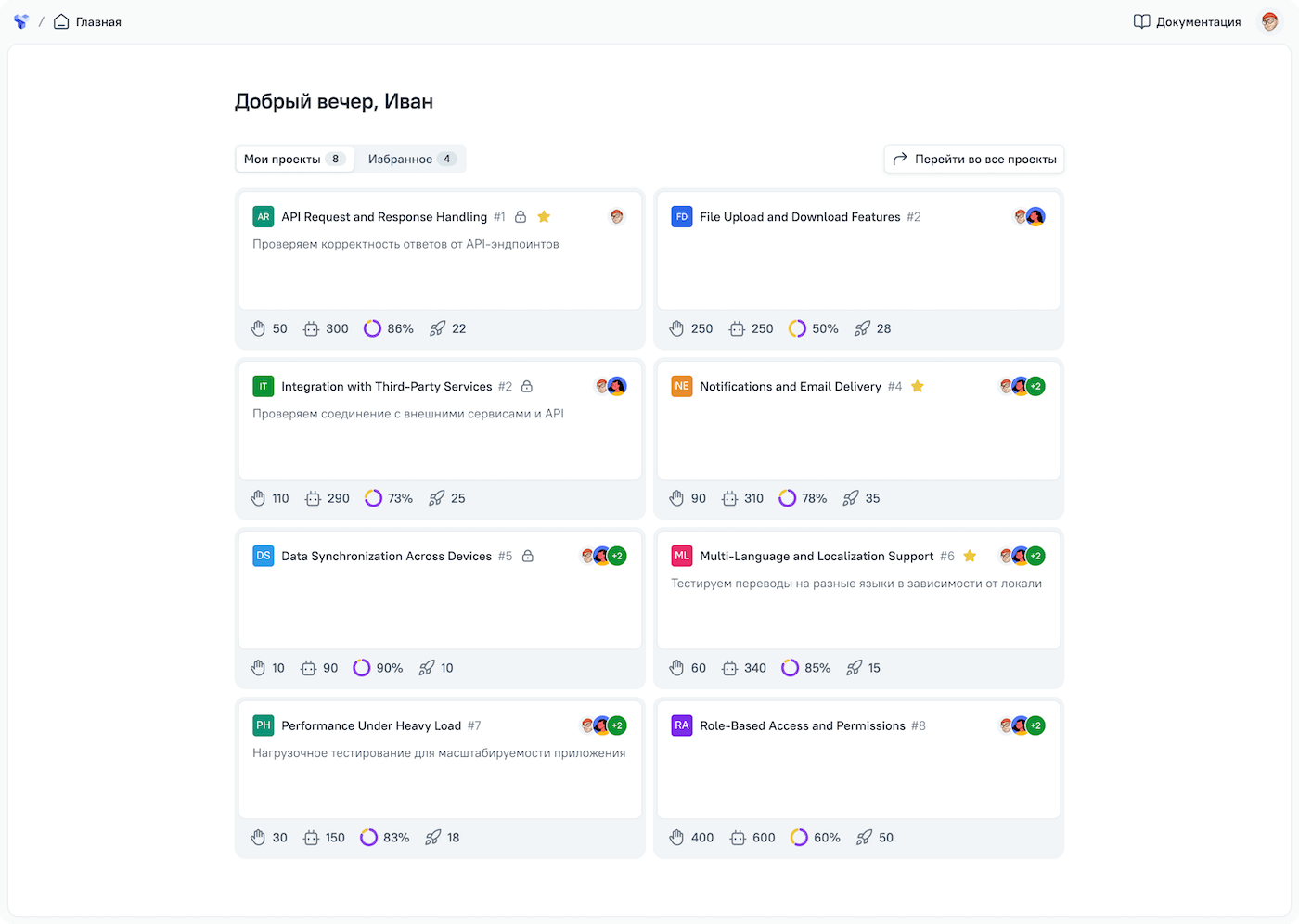Screen dimensions: 1299x924
Task: Click Перейти во все проекты button
Action: point(974,160)
